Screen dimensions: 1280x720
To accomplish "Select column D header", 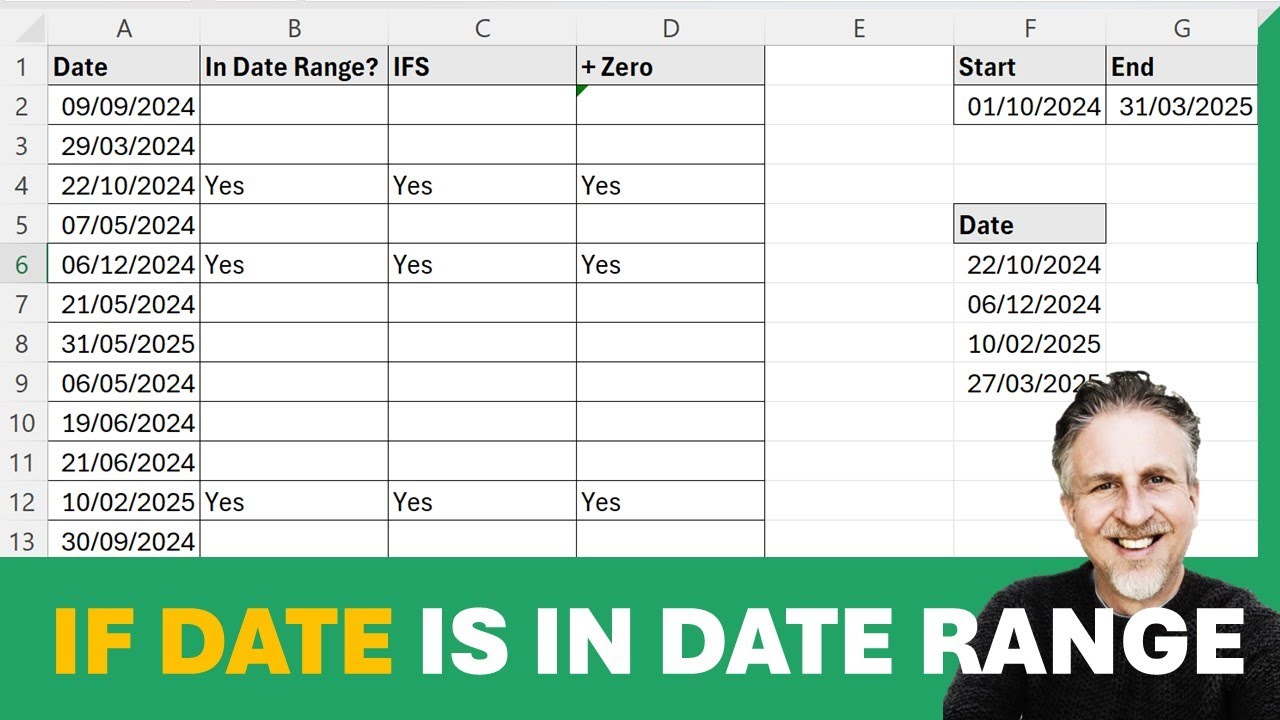I will coord(670,29).
